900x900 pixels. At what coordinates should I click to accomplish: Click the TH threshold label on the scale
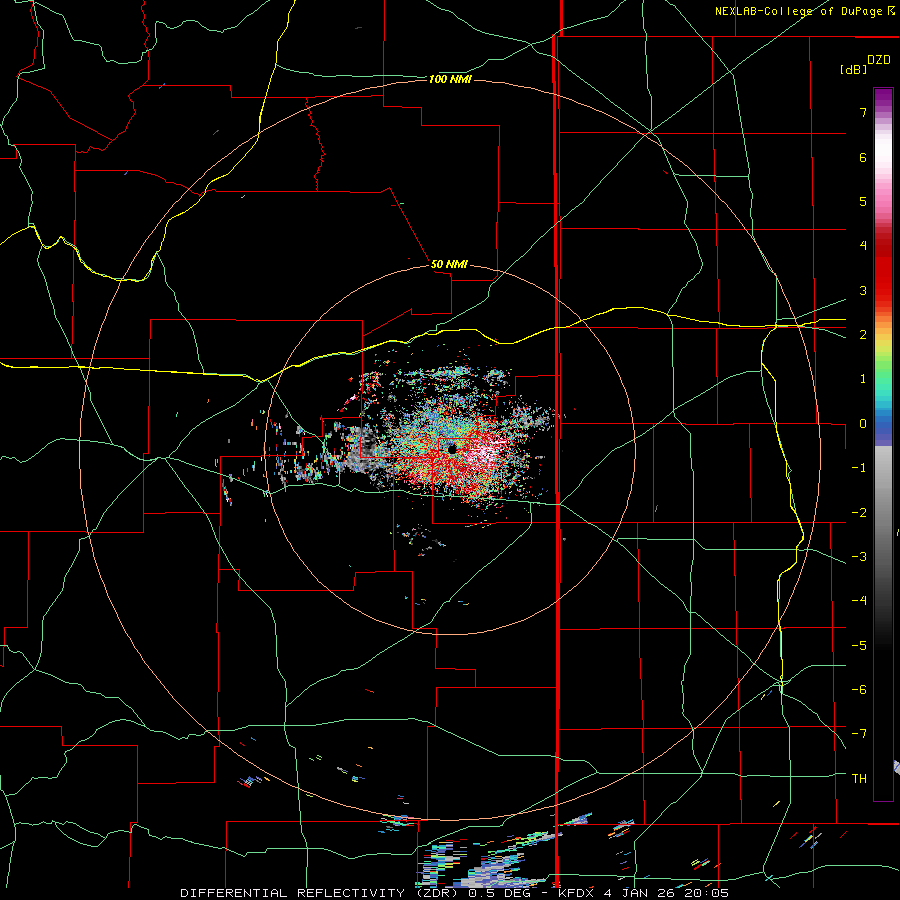point(859,779)
